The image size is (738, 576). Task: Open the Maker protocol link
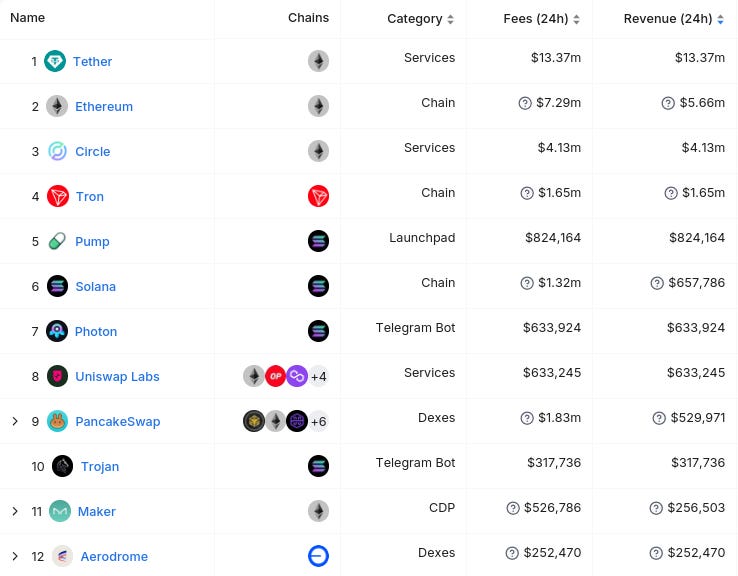coord(96,511)
